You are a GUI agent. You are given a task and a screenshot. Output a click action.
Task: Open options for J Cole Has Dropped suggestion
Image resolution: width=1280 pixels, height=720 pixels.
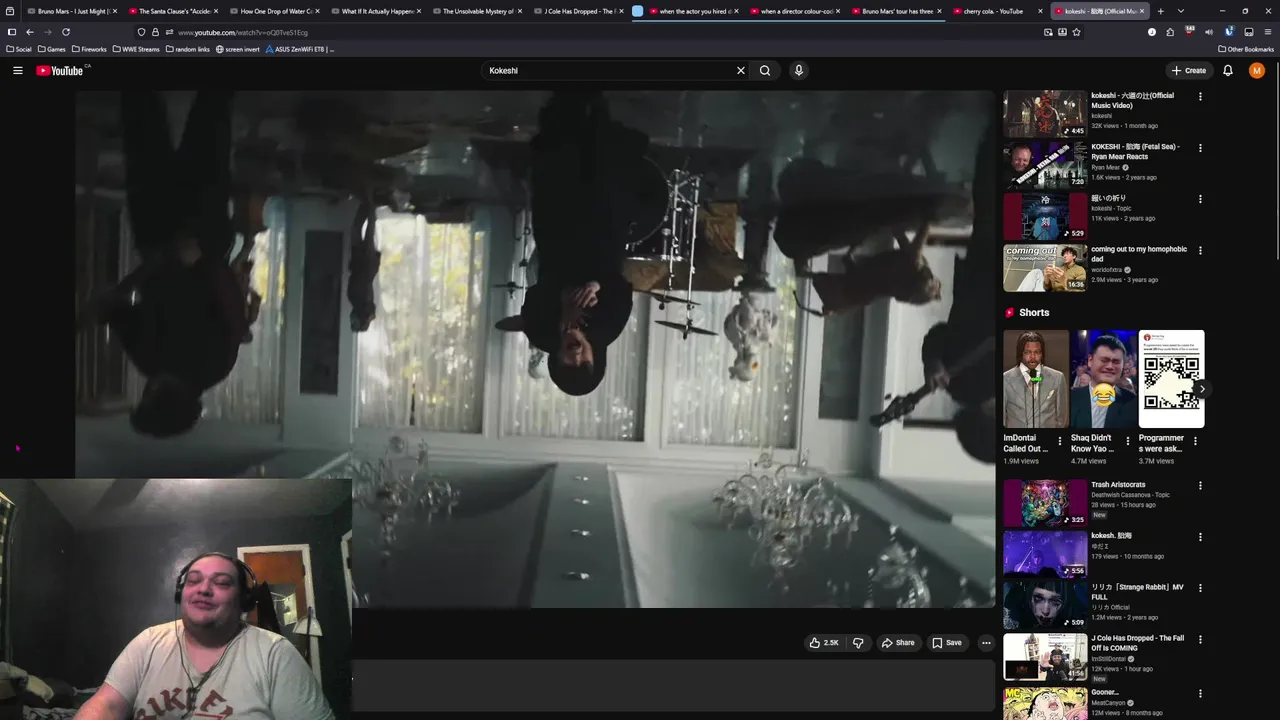pos(1200,639)
